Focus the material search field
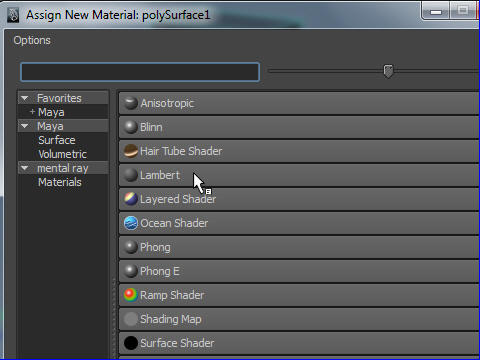The image size is (480, 360). (x=140, y=72)
